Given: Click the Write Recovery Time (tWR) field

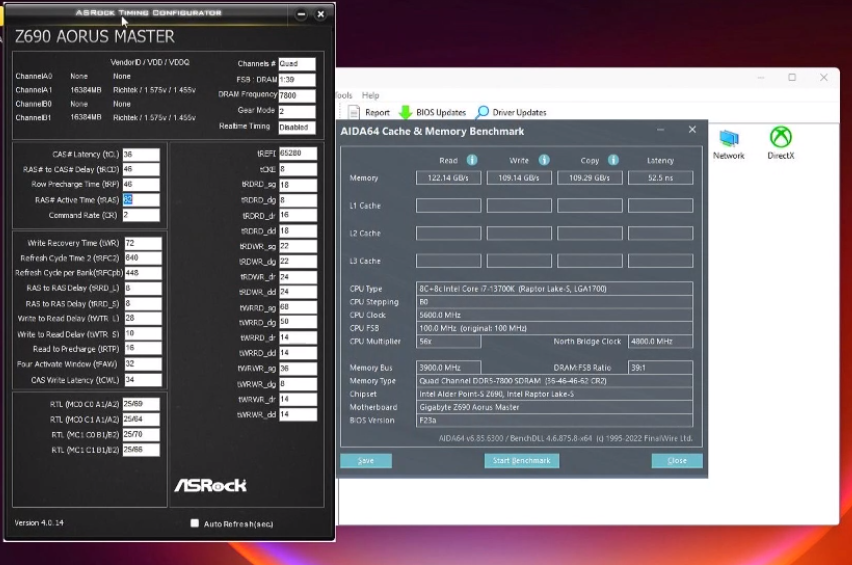Looking at the screenshot, I should pyautogui.click(x=143, y=243).
